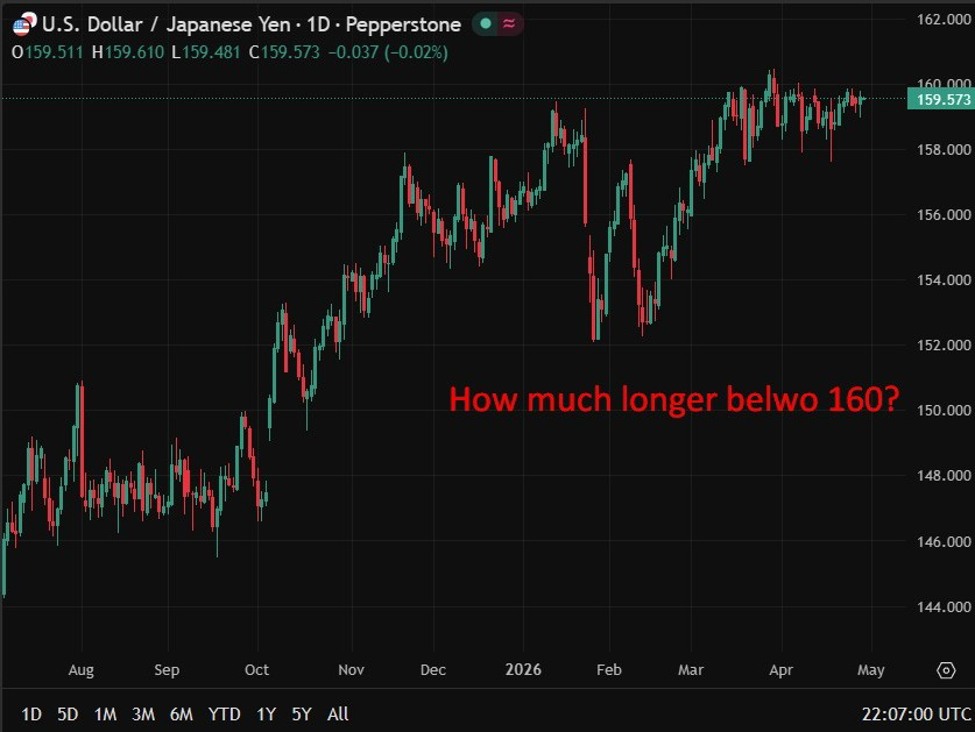Open timezone menu at 22:07:00 UTC
This screenshot has height=732, width=975.
916,714
